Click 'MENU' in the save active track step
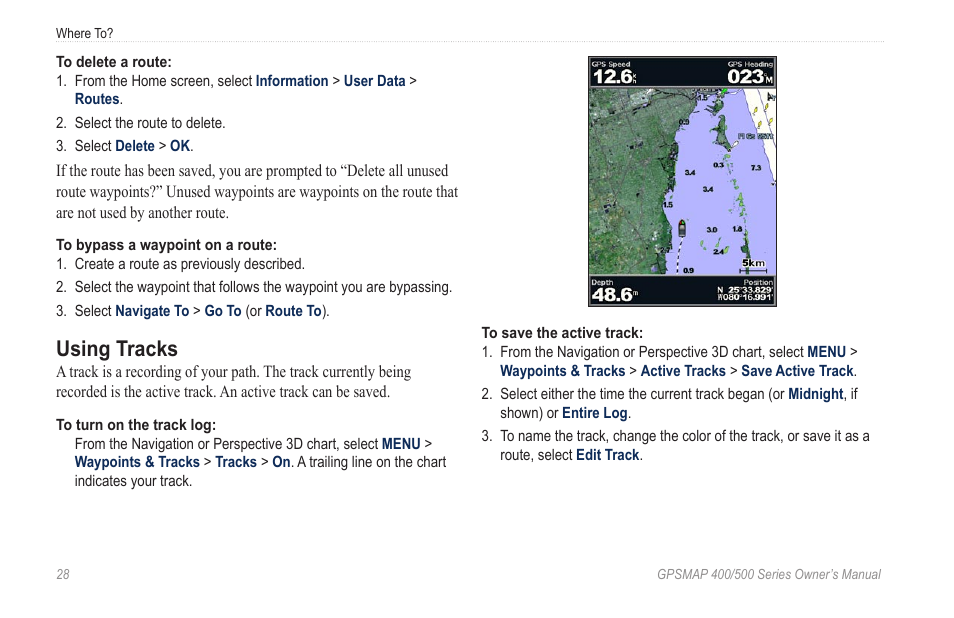This screenshot has height=618, width=954. point(826,352)
